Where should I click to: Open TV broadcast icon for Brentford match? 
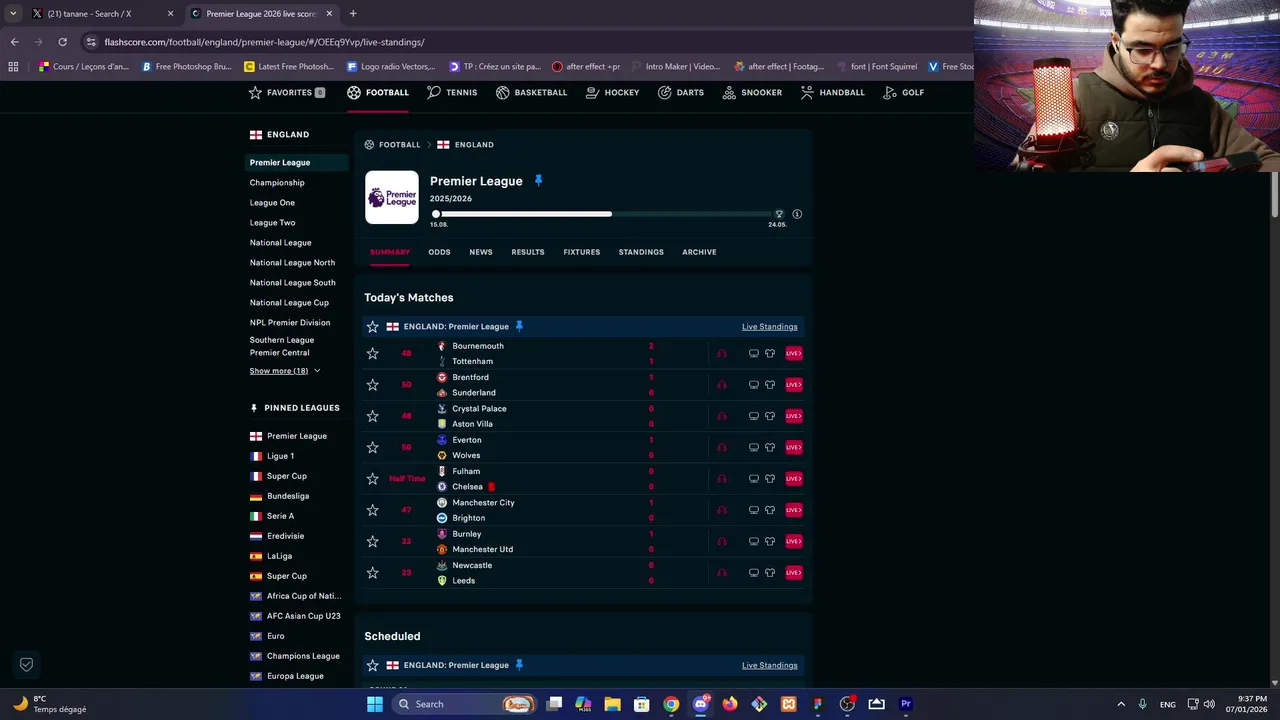(754, 384)
